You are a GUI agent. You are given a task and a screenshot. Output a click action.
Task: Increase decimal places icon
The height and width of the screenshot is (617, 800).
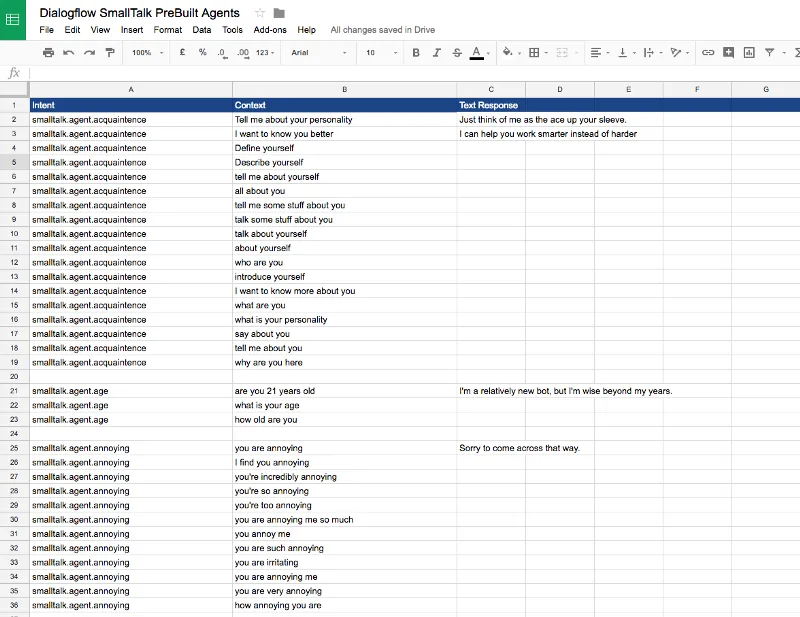pyautogui.click(x=243, y=53)
